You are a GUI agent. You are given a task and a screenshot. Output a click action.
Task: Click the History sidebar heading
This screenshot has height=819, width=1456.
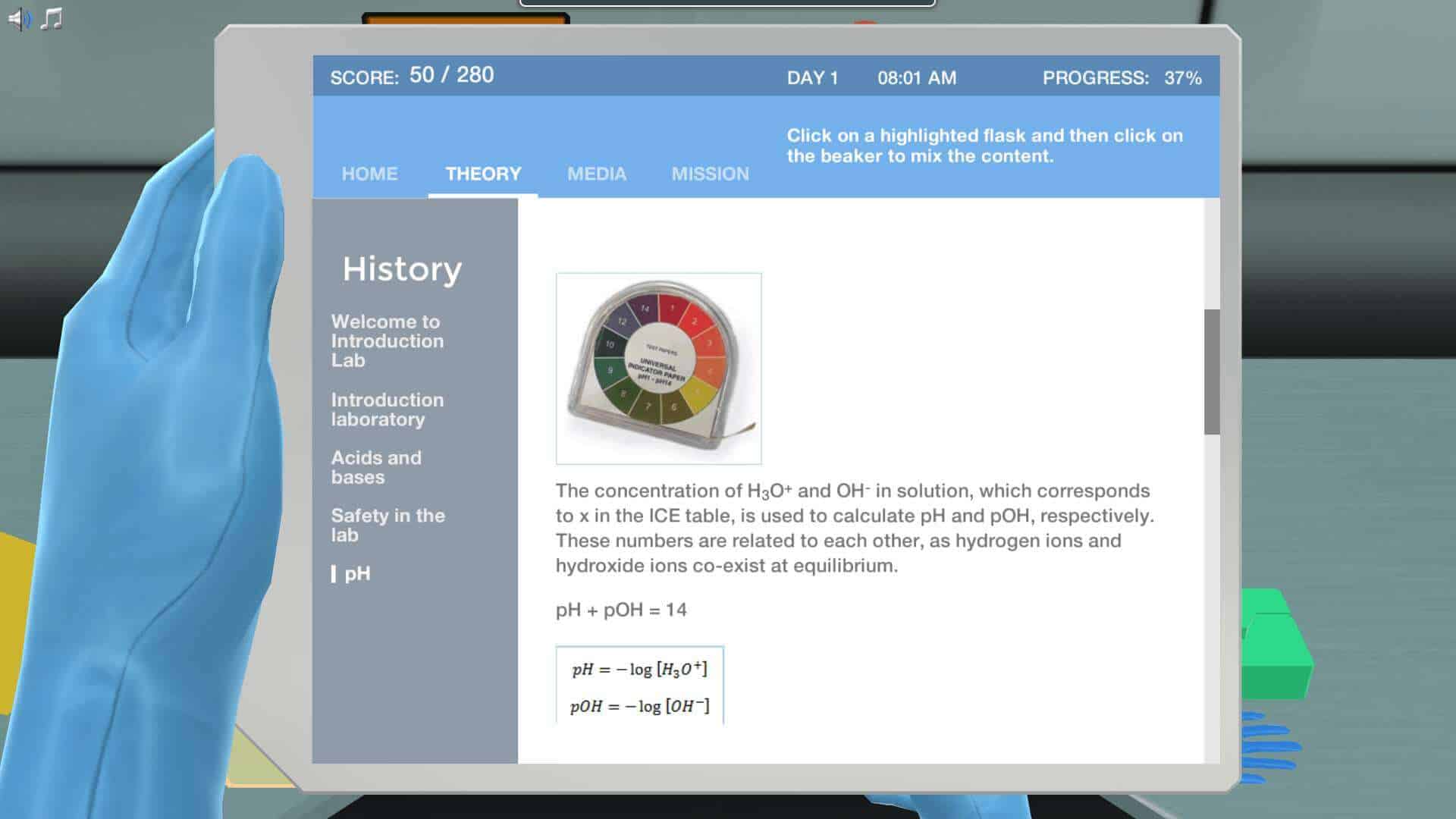tap(402, 269)
